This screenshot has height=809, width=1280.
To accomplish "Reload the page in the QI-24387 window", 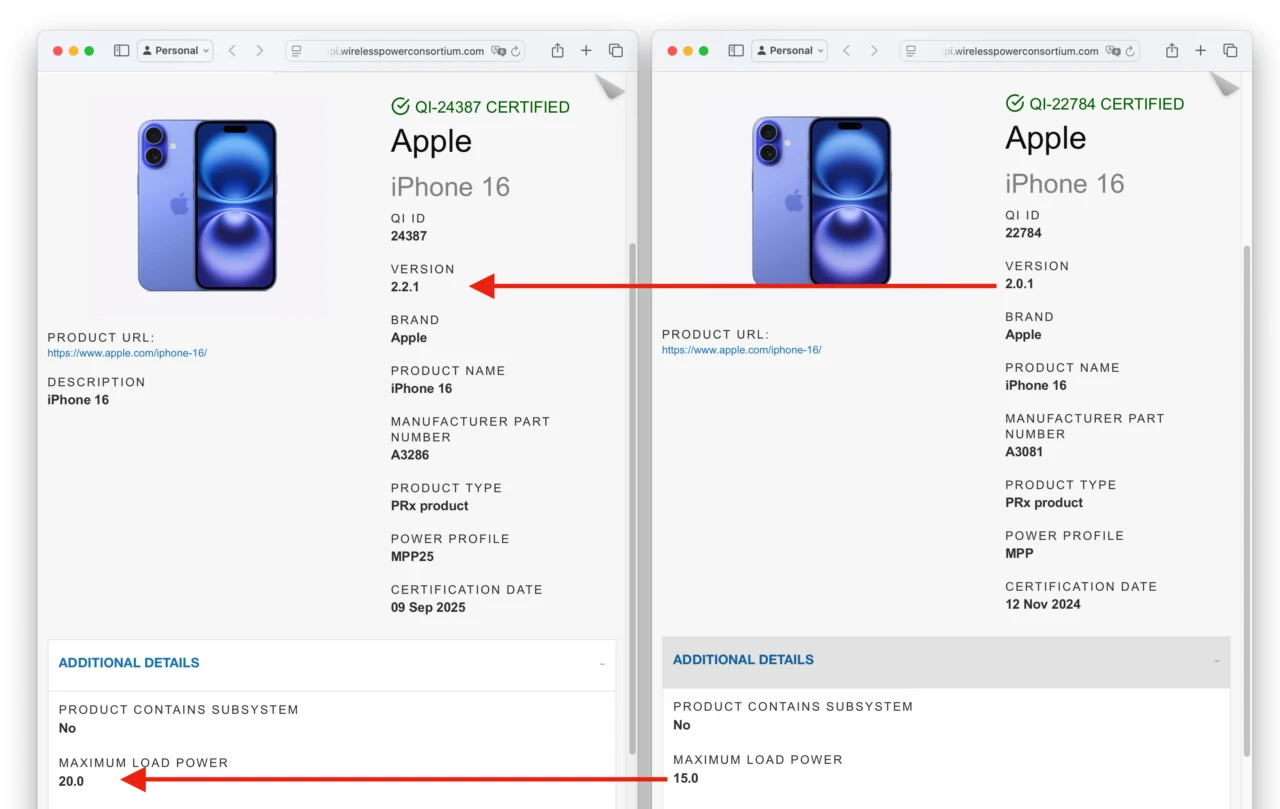I will (516, 51).
